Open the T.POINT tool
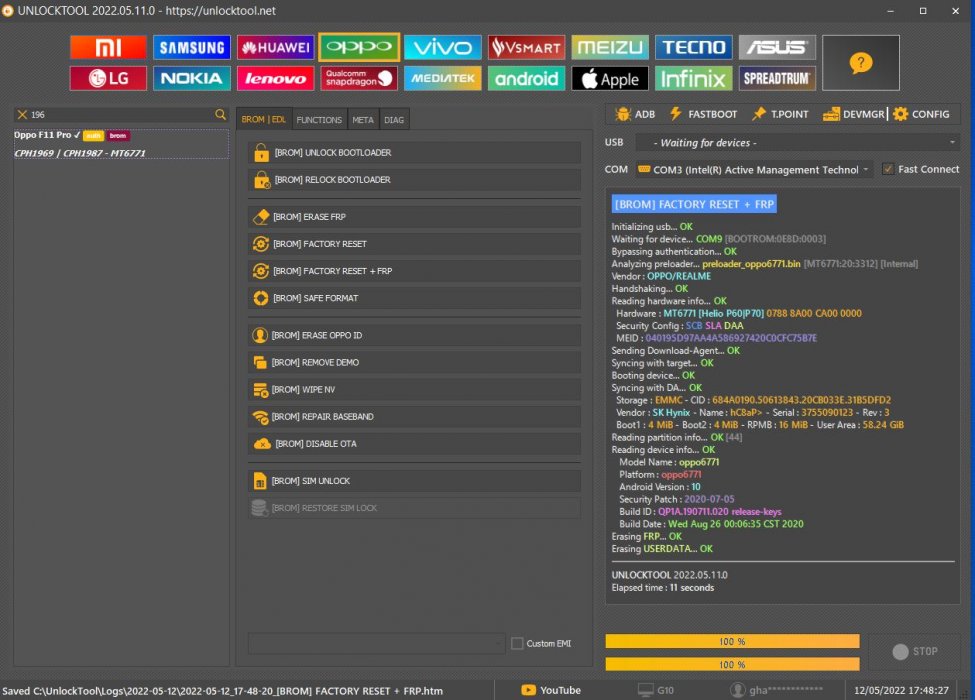This screenshot has width=975, height=700. [780, 114]
